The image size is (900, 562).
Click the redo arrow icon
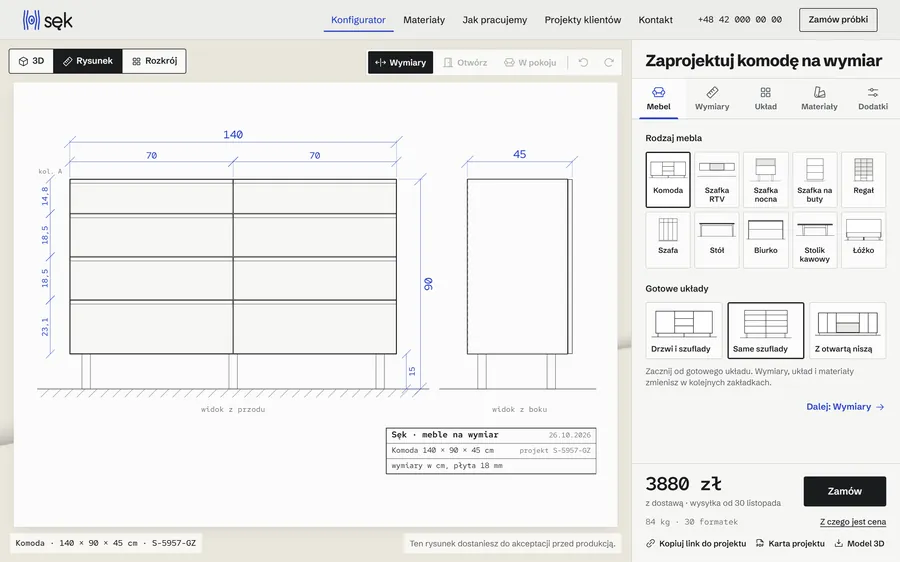point(609,63)
